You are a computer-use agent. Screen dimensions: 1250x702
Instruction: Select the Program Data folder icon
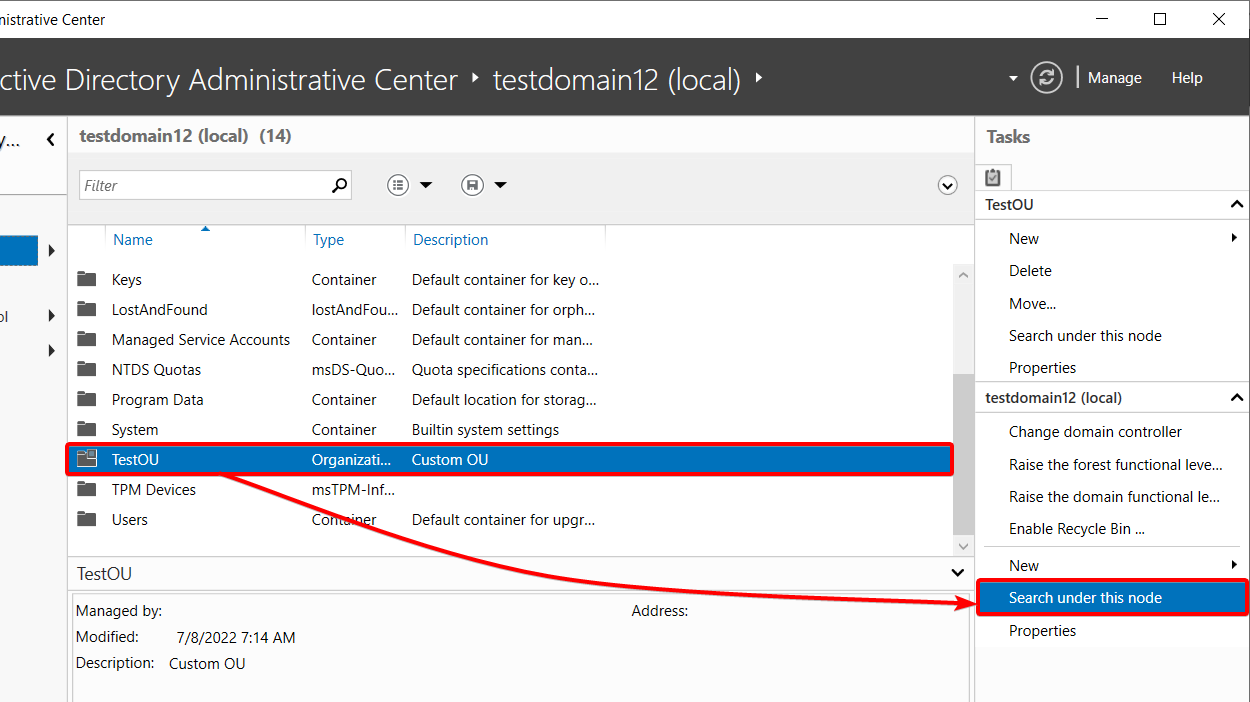pos(87,400)
